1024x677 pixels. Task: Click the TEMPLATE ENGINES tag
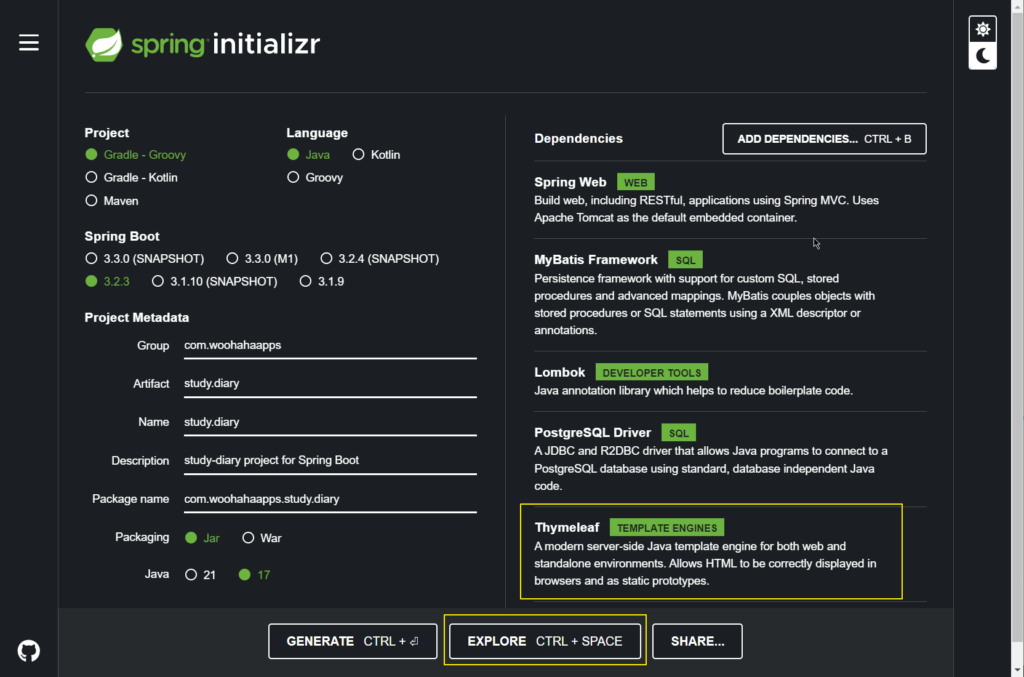coord(667,527)
